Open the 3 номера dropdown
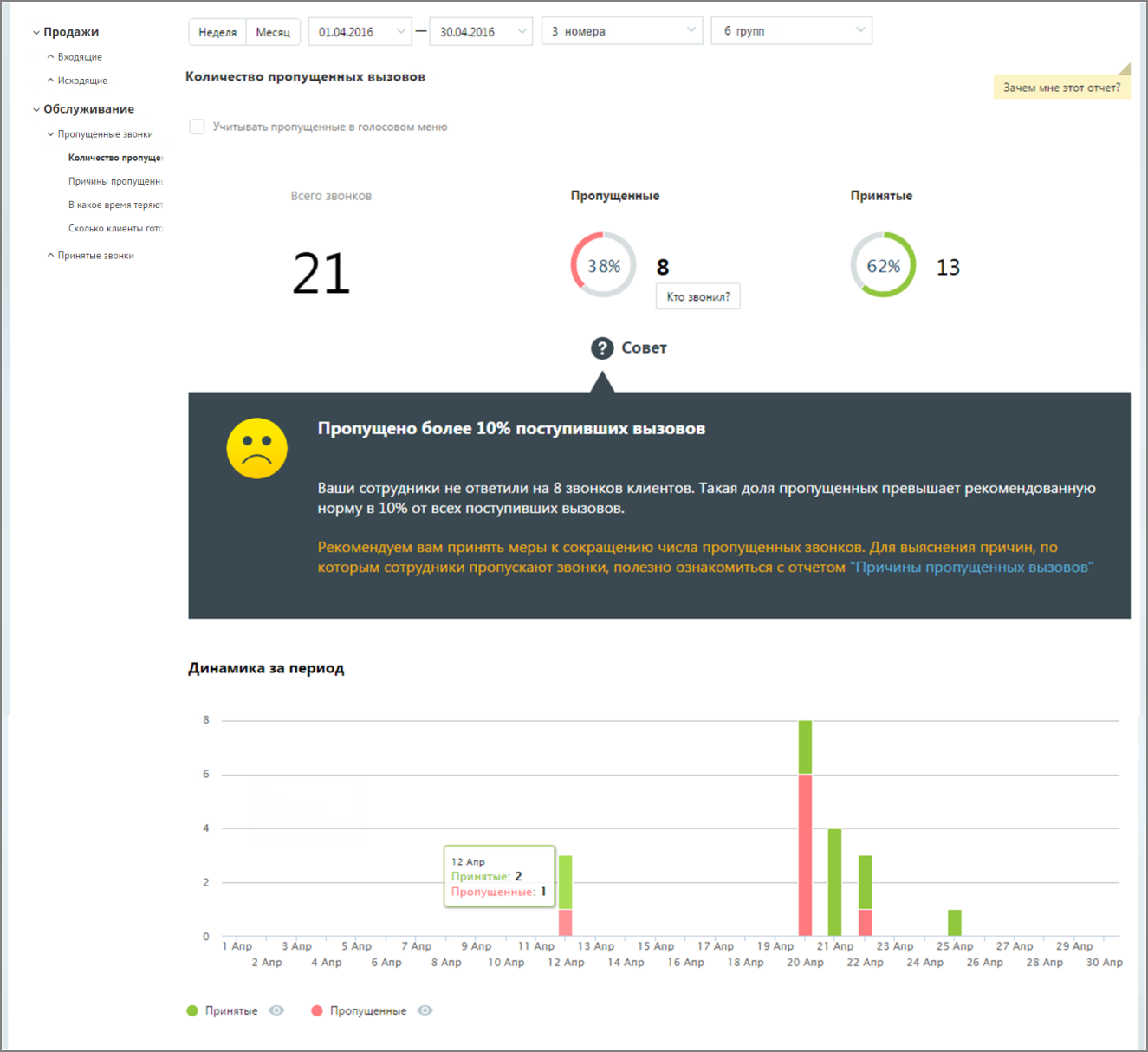Screen dimensions: 1148x1052 [622, 31]
